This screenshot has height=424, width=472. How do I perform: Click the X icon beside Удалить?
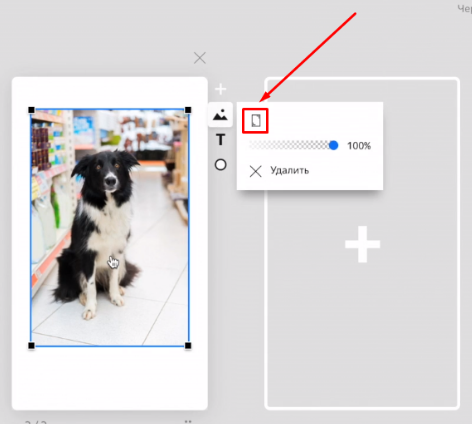coord(256,171)
